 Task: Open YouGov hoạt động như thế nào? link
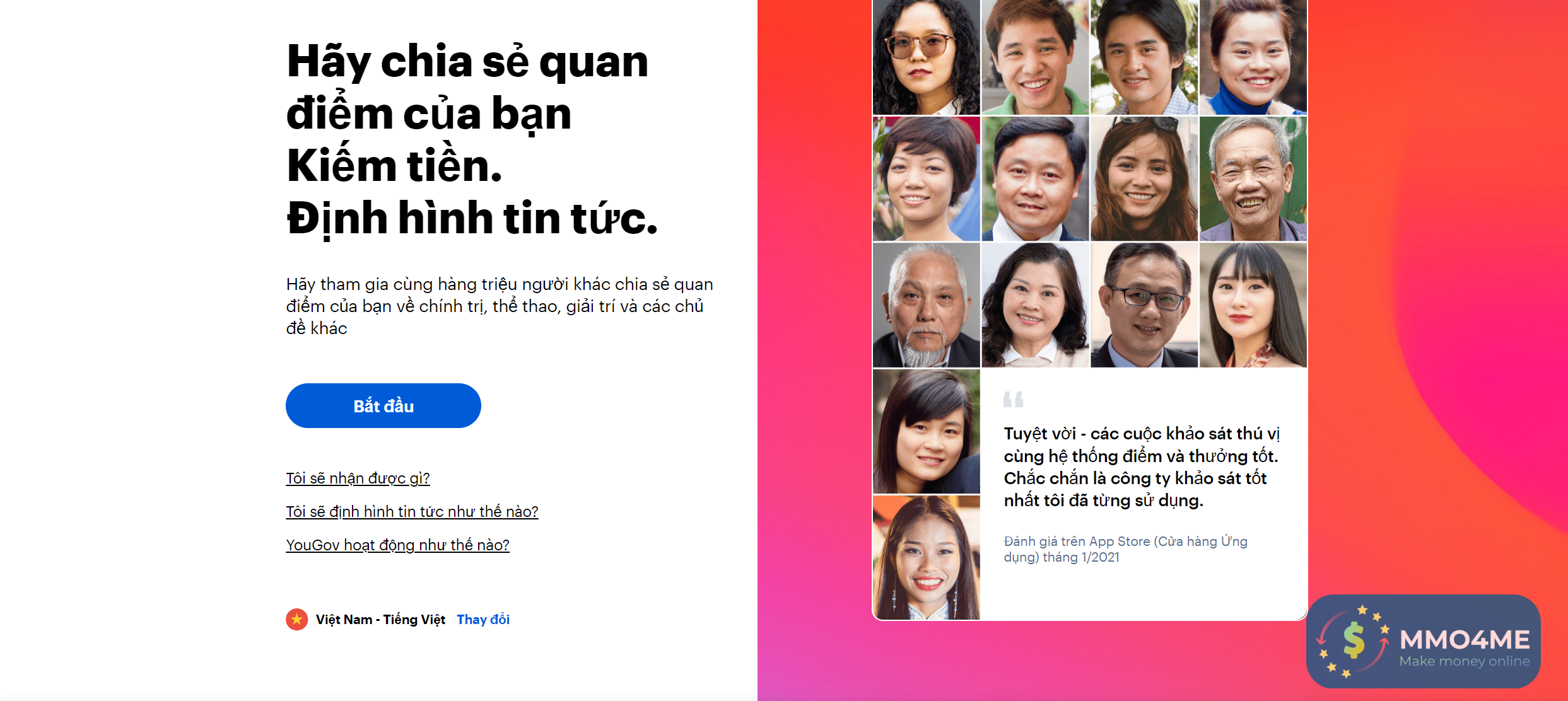point(397,545)
